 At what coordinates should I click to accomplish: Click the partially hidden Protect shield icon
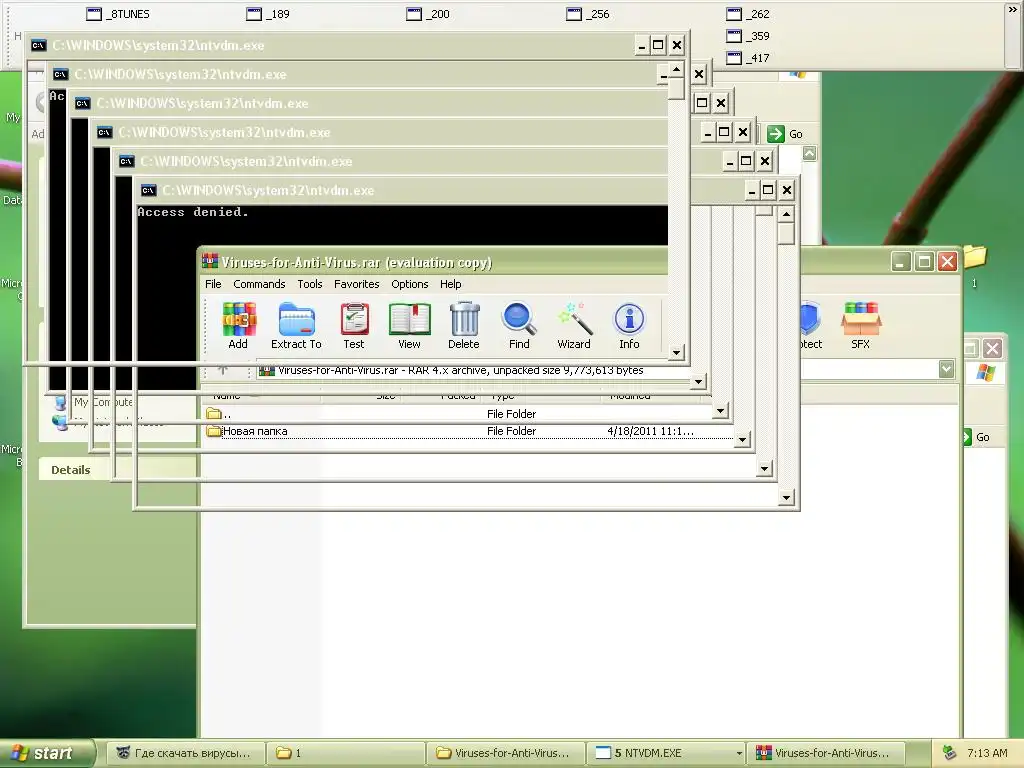810,325
